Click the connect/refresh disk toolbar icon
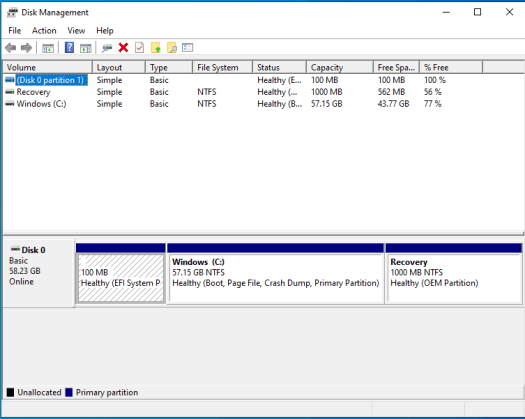The height and width of the screenshot is (419, 525). (107, 48)
